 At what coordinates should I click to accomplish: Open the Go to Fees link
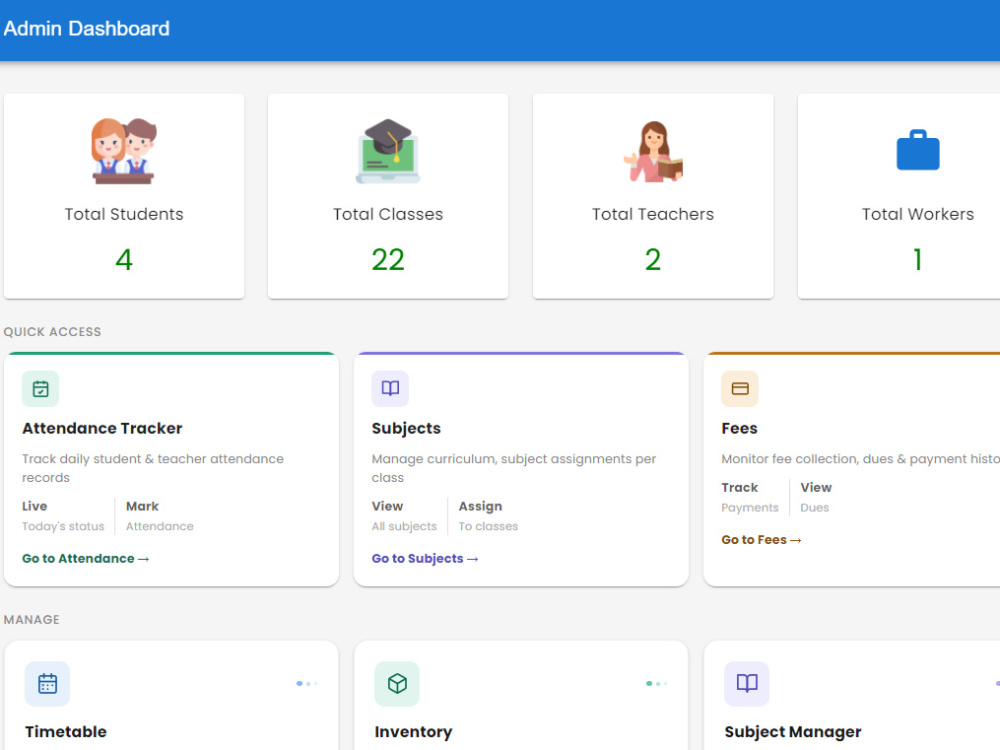coord(761,540)
